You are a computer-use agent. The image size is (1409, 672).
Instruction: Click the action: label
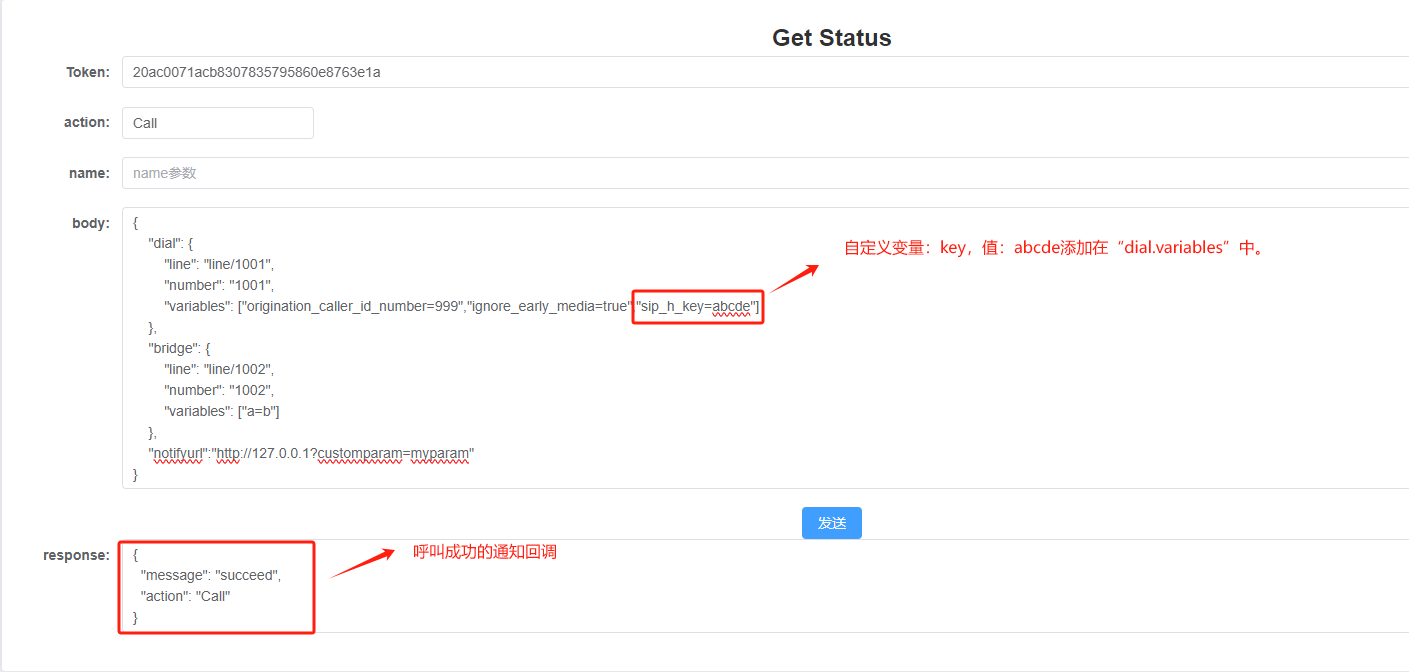pyautogui.click(x=86, y=122)
